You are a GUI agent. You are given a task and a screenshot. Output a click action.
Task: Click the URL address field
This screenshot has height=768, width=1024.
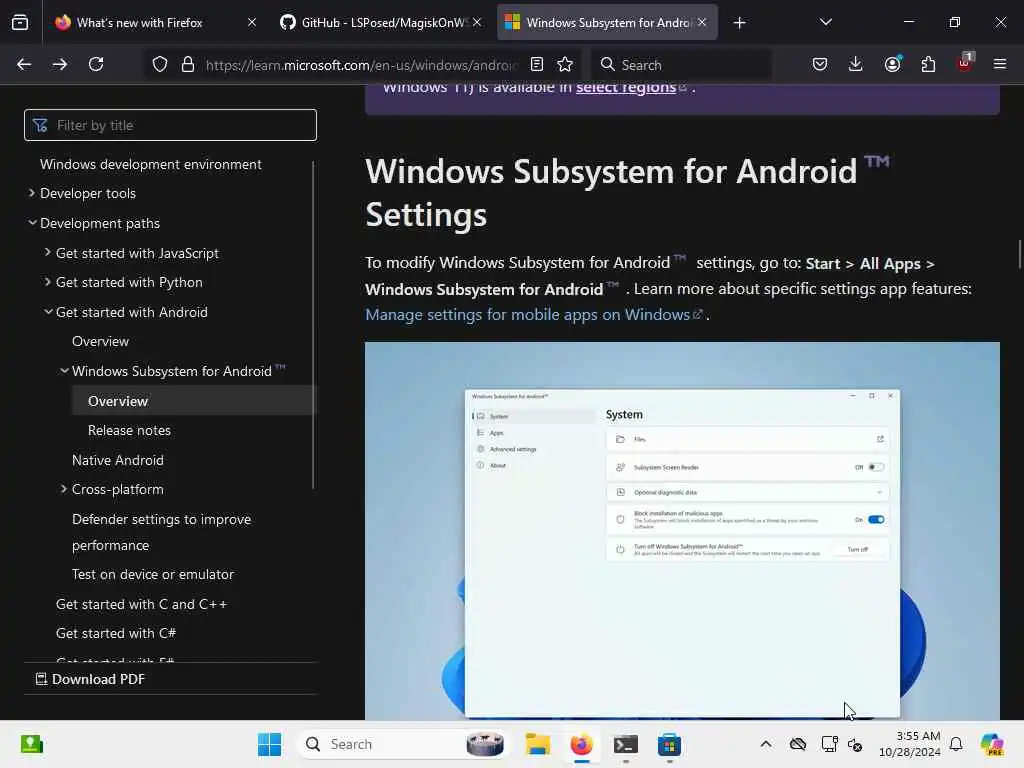click(361, 65)
